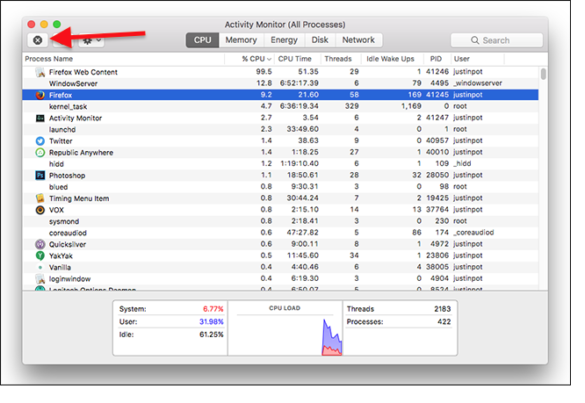585x403 pixels.
Task: Click the 6:36:19.34 CPU time value
Action: (299, 106)
